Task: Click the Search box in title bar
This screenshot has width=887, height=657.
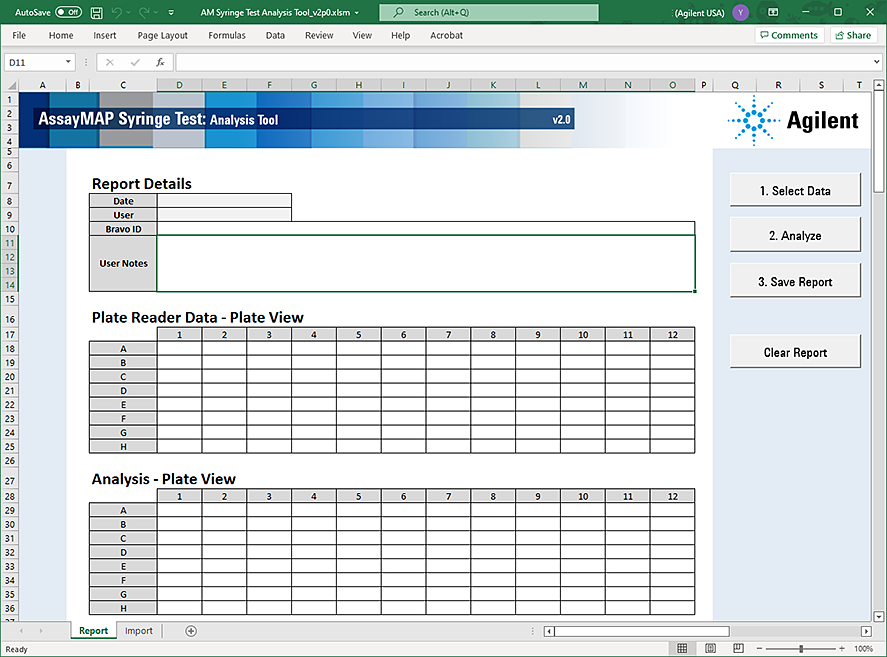Action: [489, 12]
